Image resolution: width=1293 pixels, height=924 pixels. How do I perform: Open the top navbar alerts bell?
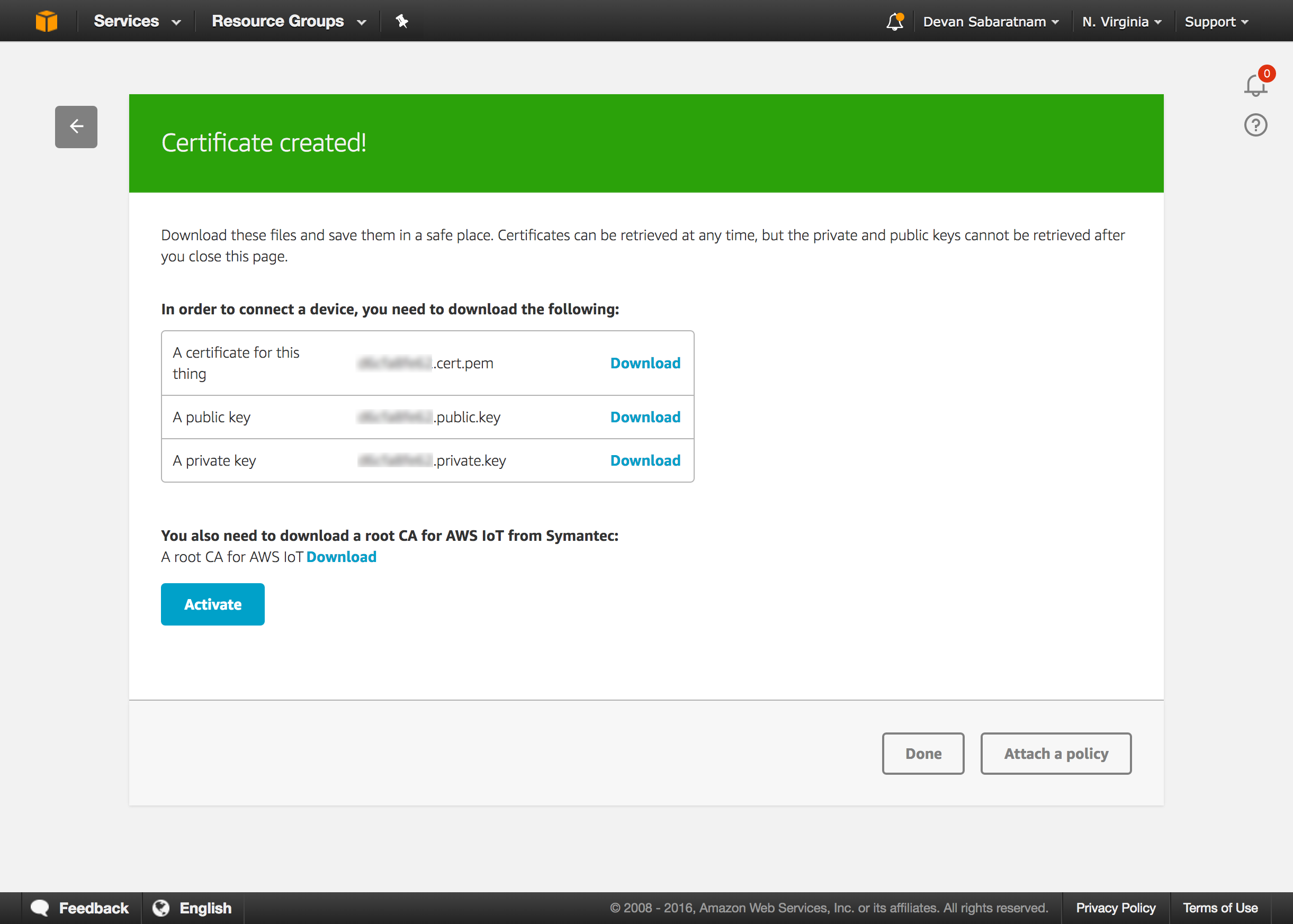895,21
